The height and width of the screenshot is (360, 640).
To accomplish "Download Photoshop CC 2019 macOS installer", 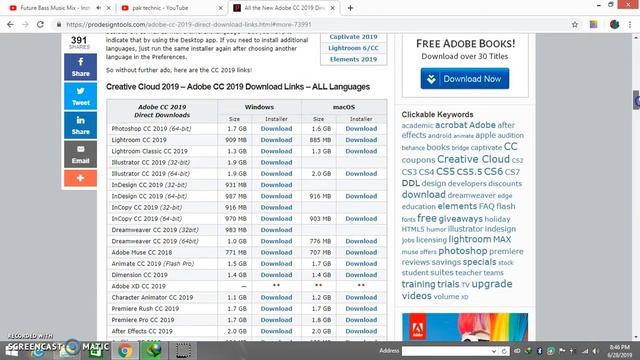I will coord(361,129).
